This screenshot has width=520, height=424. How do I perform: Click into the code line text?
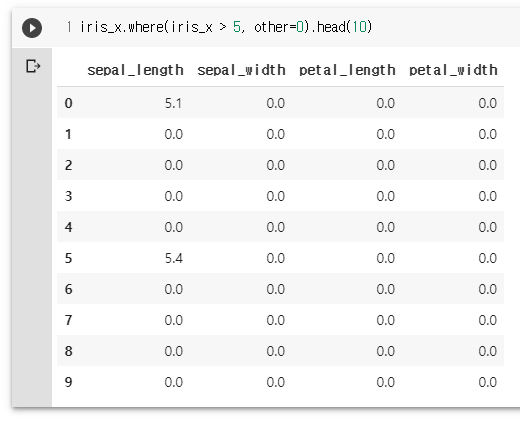coord(226,27)
